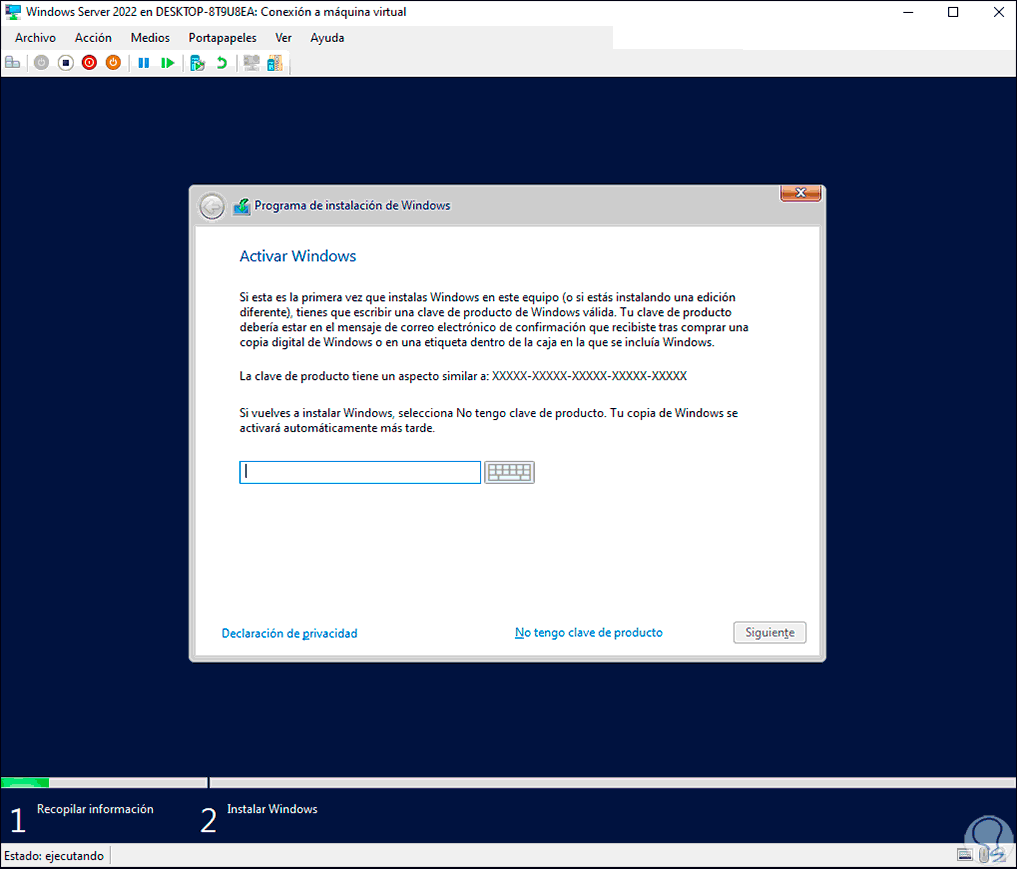Screen dimensions: 1017x869
Task: Click the XXXXX-XXXXX product key example text
Action: pyautogui.click(x=589, y=376)
